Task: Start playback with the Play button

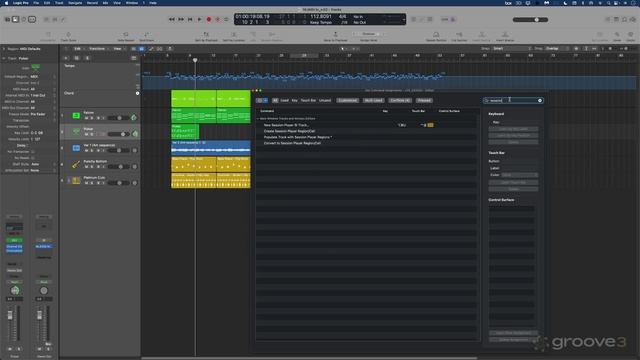Action: (x=200, y=19)
